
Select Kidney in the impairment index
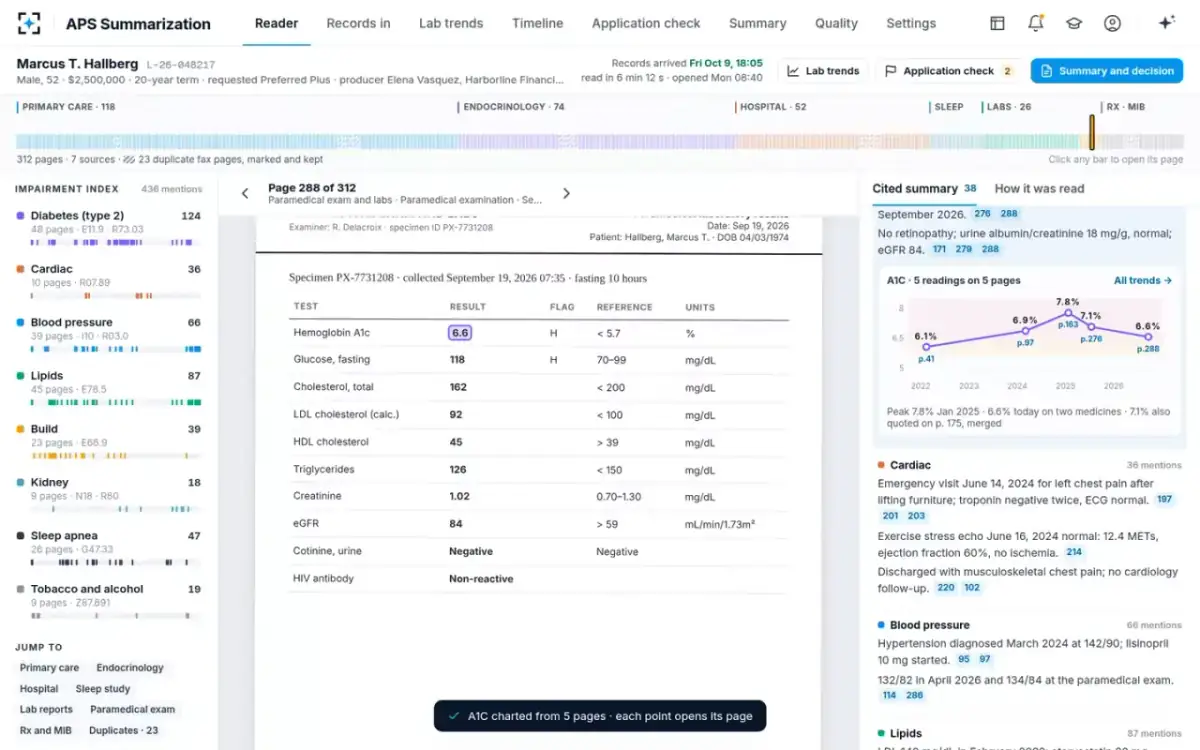point(108,495)
